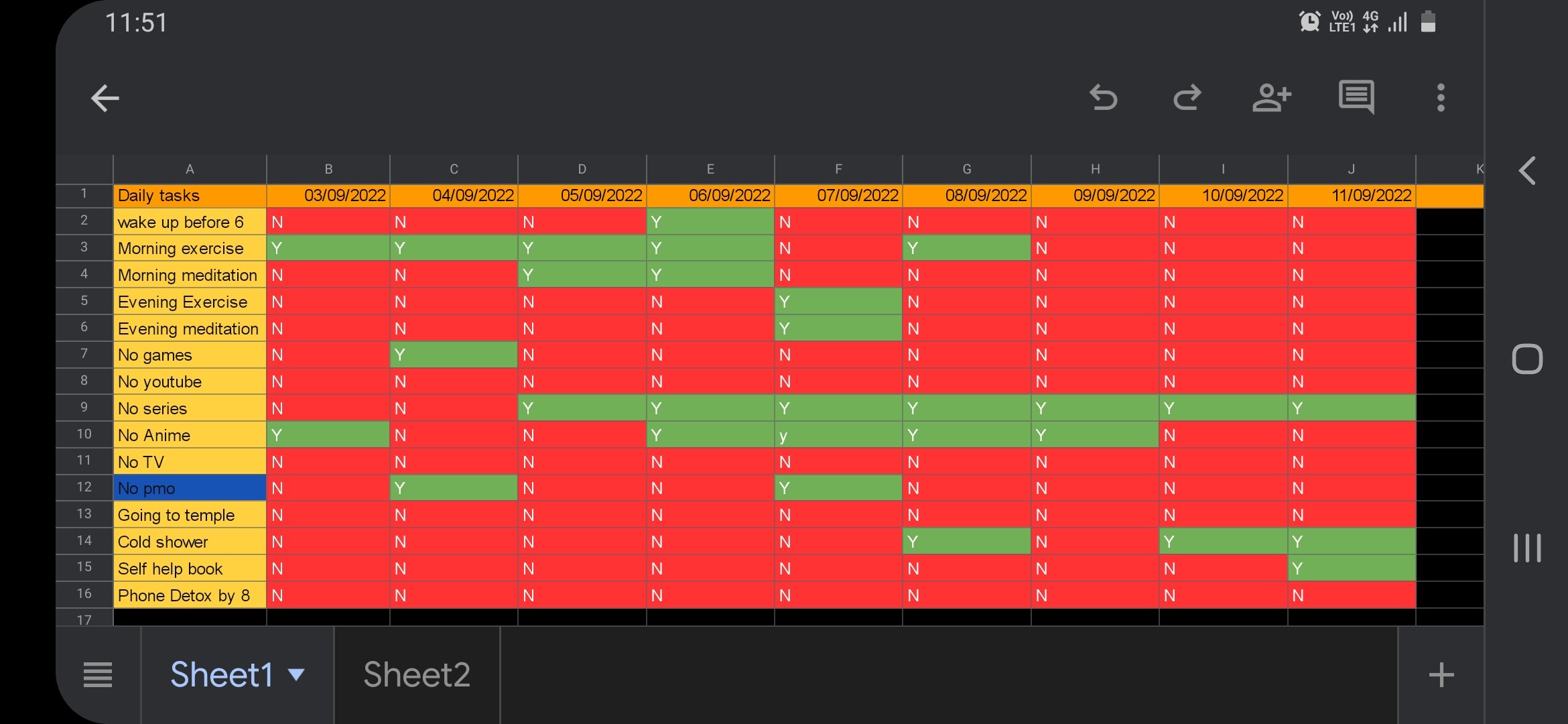This screenshot has width=1568, height=724.
Task: Open the all sheets list icon
Action: tap(98, 674)
